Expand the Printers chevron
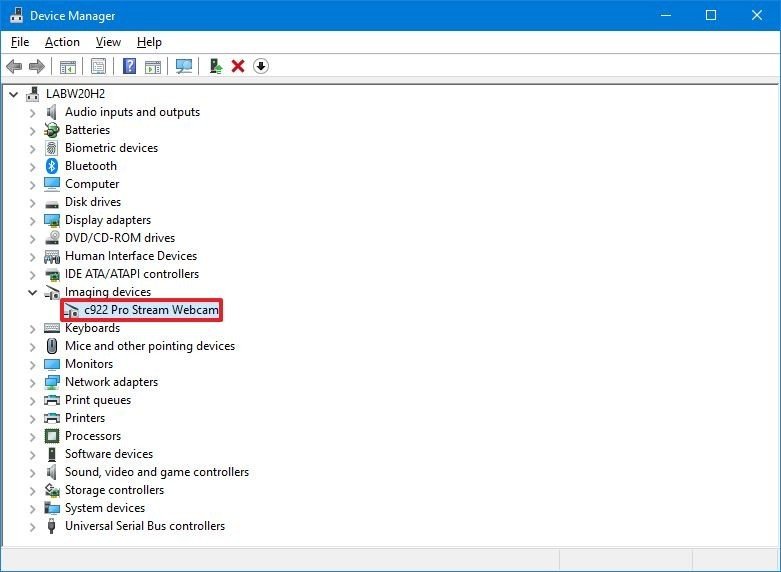781x572 pixels. pos(33,419)
